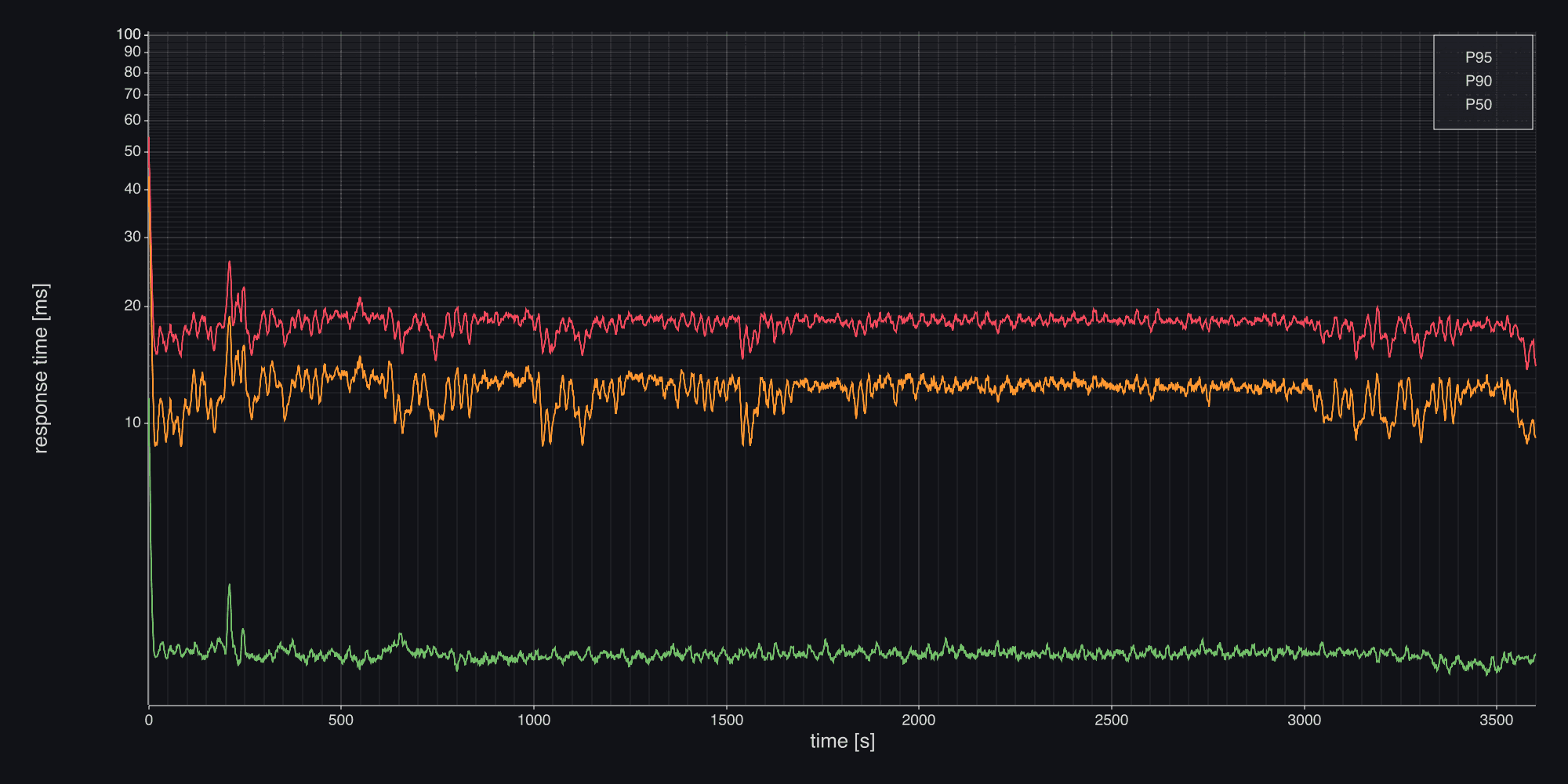Click the 50 label on the y-axis
Viewport: 1568px width, 784px height.
tap(132, 151)
